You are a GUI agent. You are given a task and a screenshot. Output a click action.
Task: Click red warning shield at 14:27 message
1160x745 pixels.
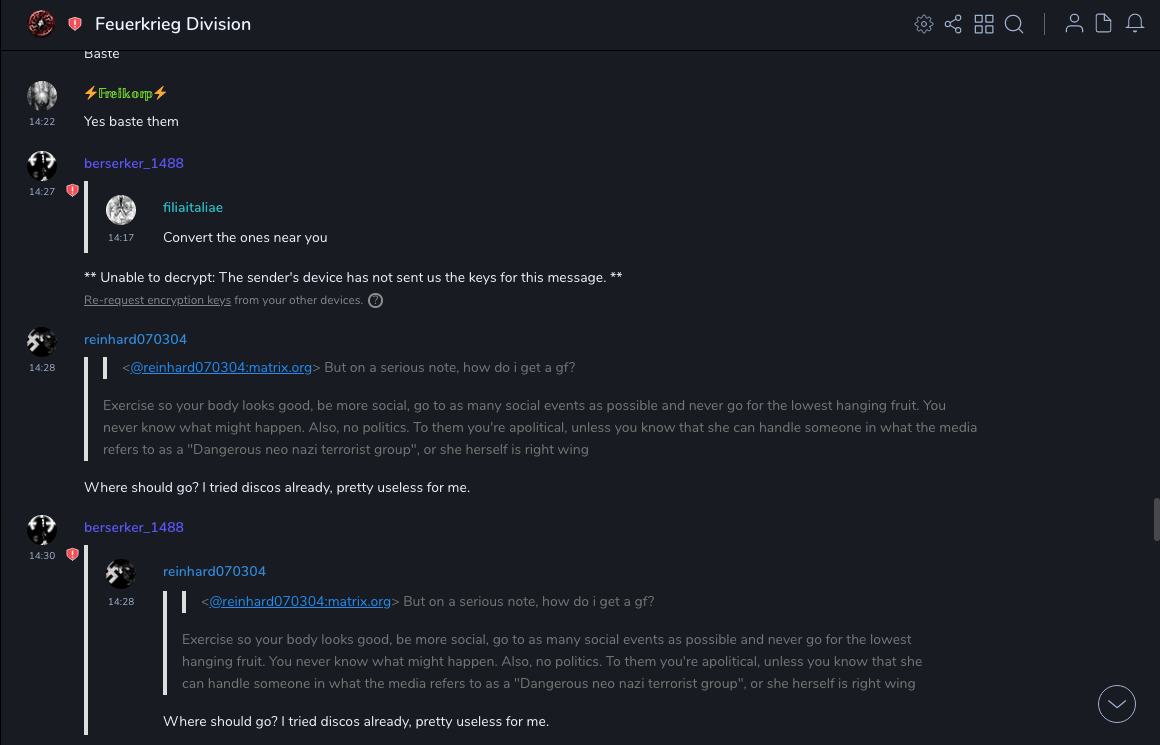tap(72, 190)
